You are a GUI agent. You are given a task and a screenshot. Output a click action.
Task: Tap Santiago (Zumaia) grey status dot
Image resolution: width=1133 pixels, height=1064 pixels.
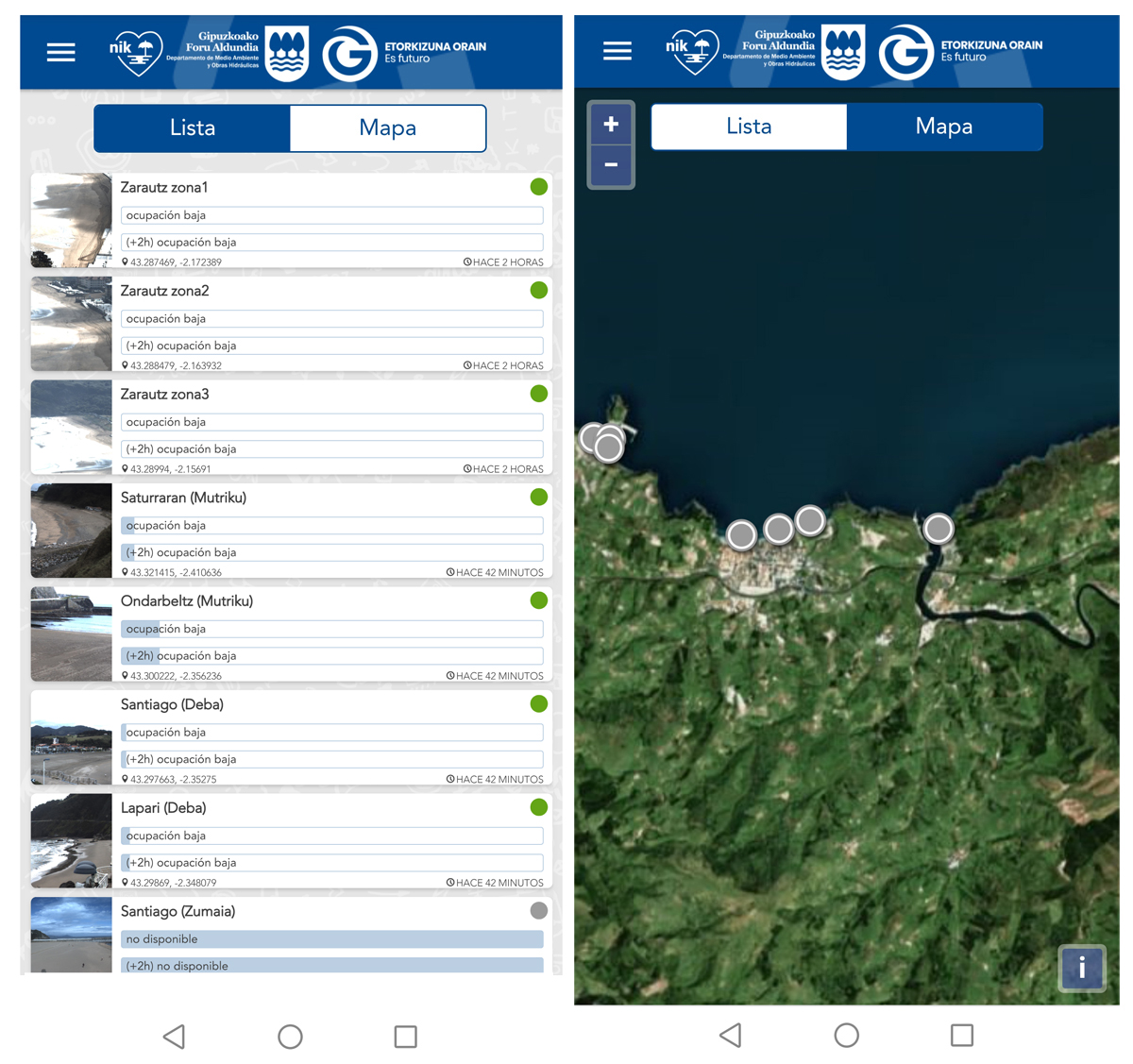[x=539, y=910]
